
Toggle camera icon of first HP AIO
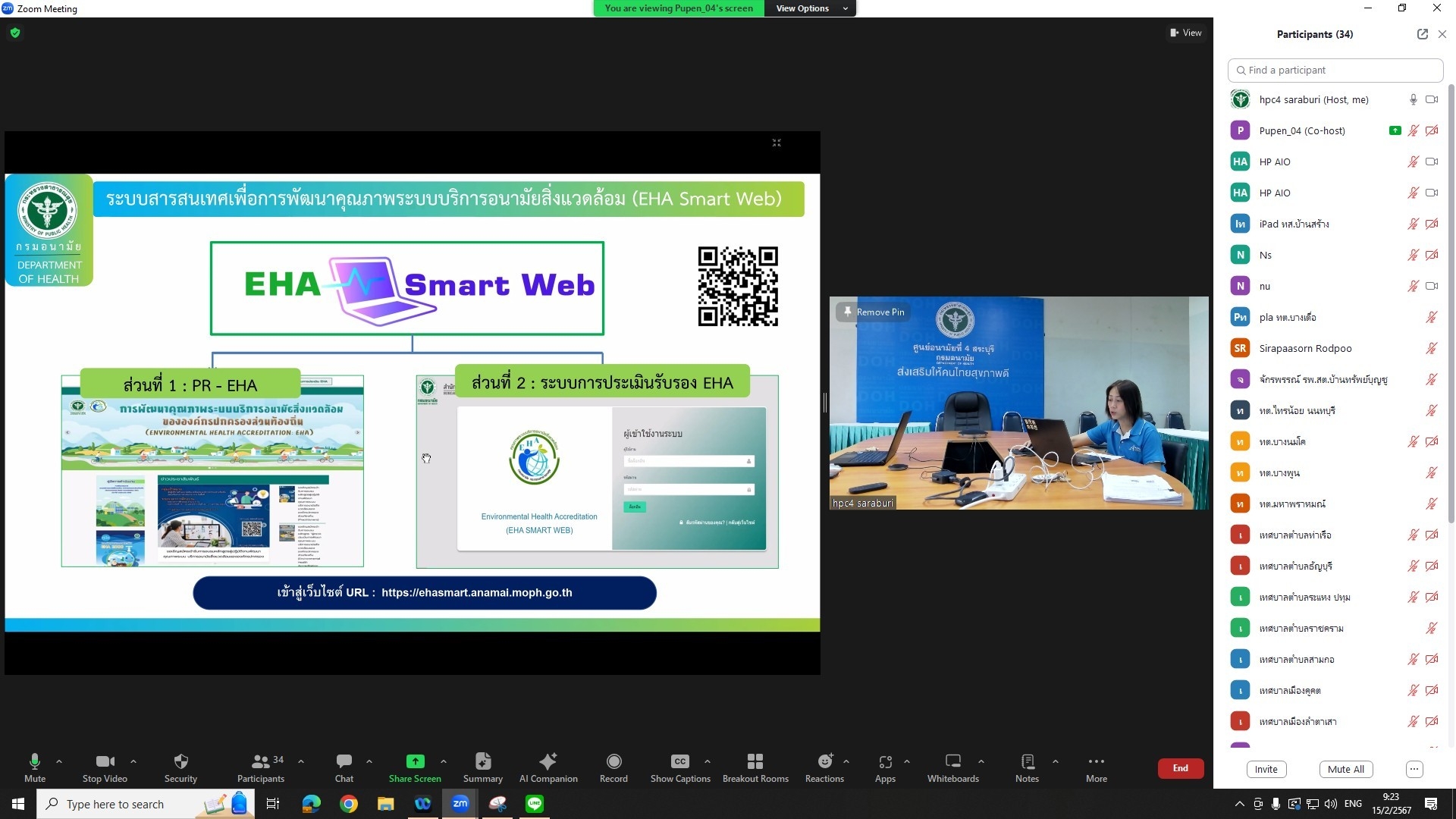point(1431,162)
